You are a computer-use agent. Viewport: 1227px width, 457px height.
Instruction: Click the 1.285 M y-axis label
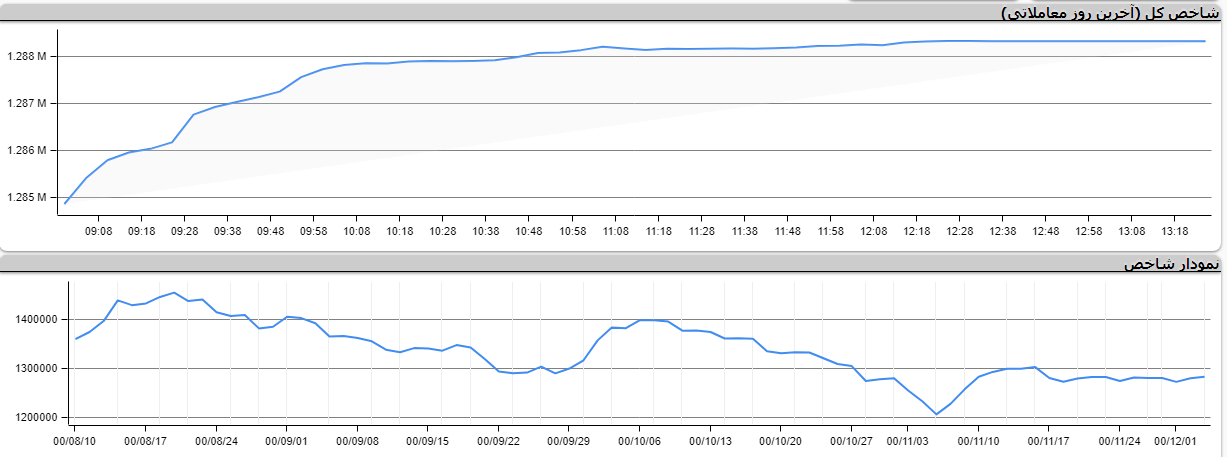27,197
